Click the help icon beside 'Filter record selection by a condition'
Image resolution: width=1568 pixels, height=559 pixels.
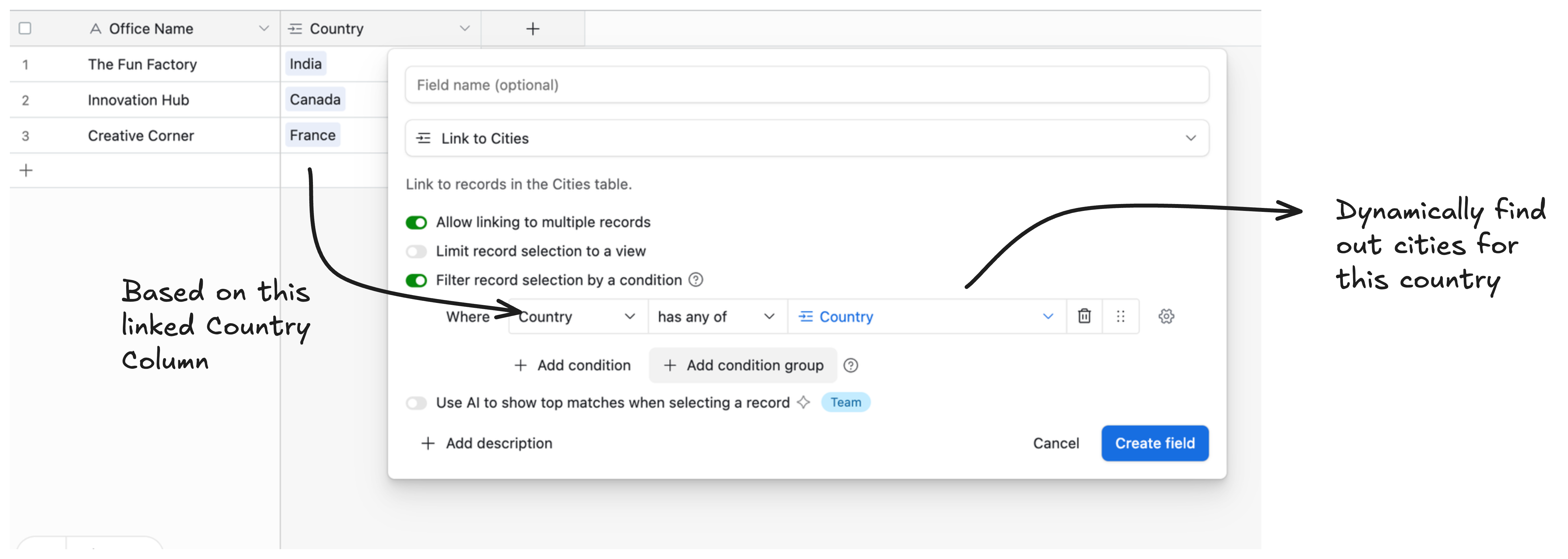[x=695, y=280]
